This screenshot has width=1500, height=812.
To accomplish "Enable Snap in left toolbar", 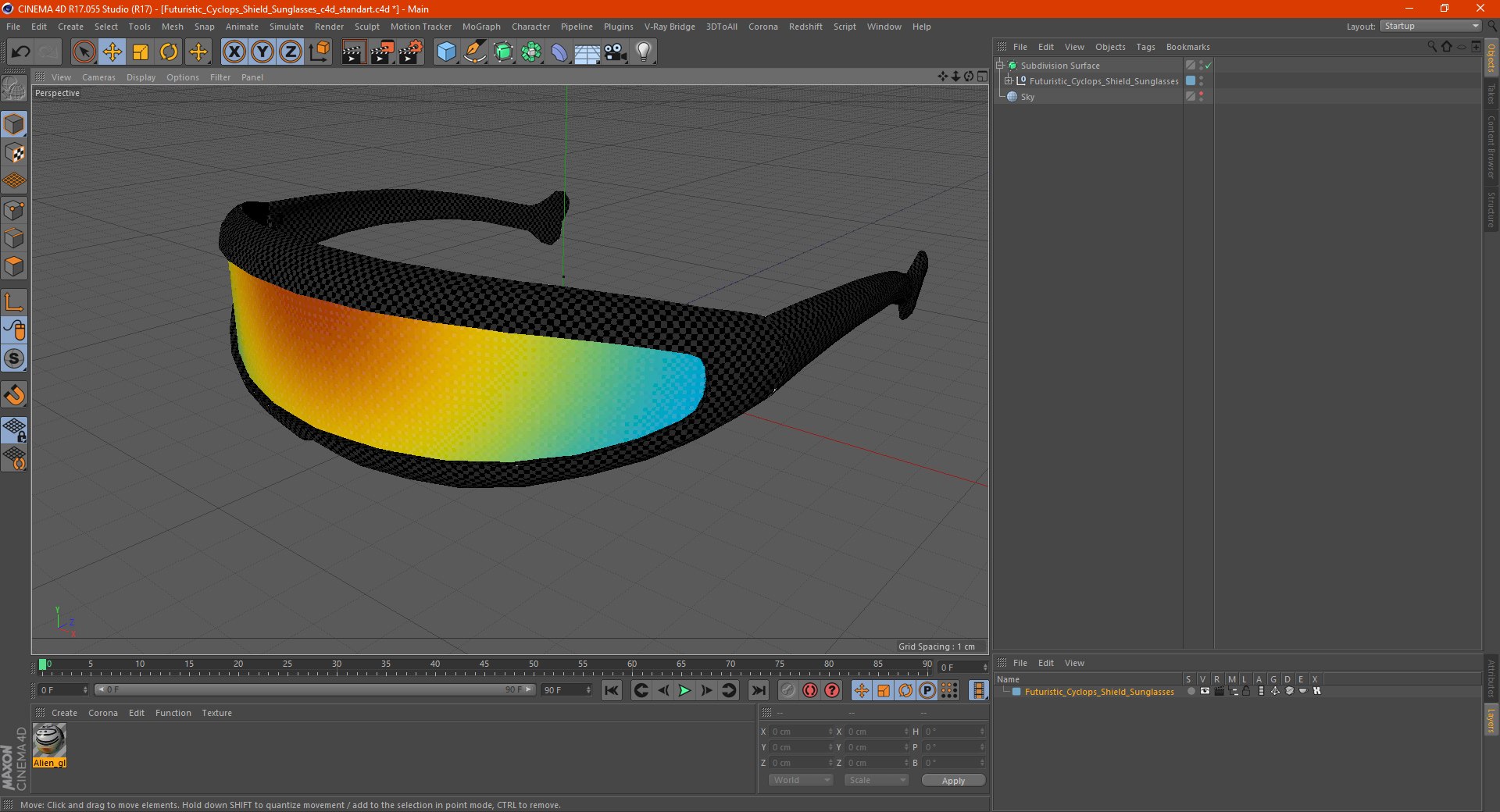I will point(14,395).
